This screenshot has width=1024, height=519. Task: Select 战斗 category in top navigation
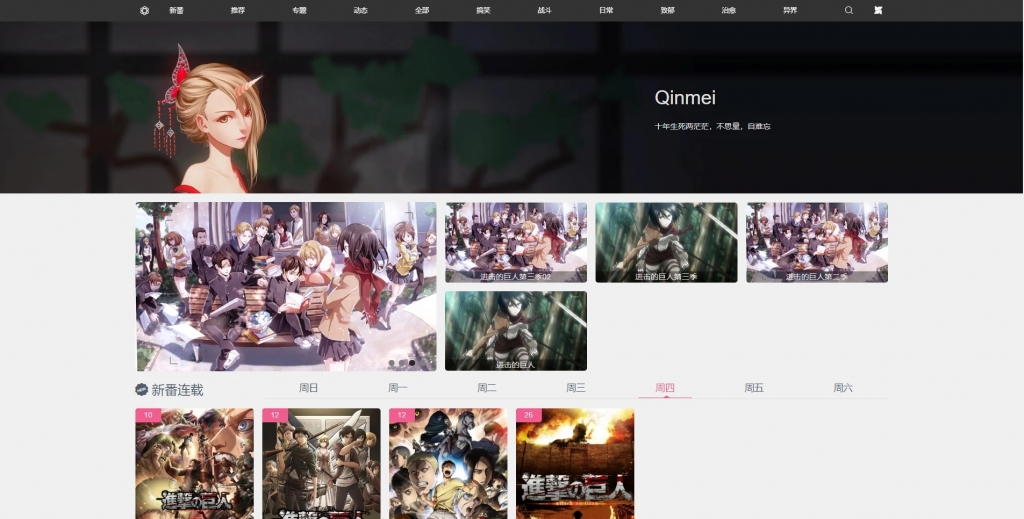pyautogui.click(x=545, y=10)
